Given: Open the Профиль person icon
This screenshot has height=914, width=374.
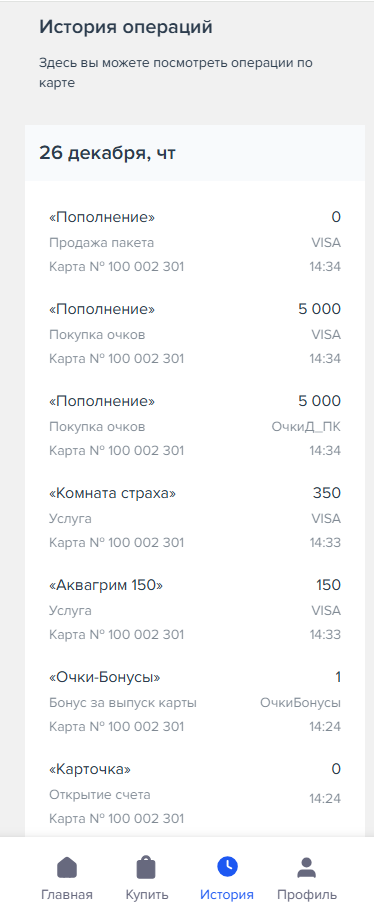Looking at the screenshot, I should click(307, 868).
